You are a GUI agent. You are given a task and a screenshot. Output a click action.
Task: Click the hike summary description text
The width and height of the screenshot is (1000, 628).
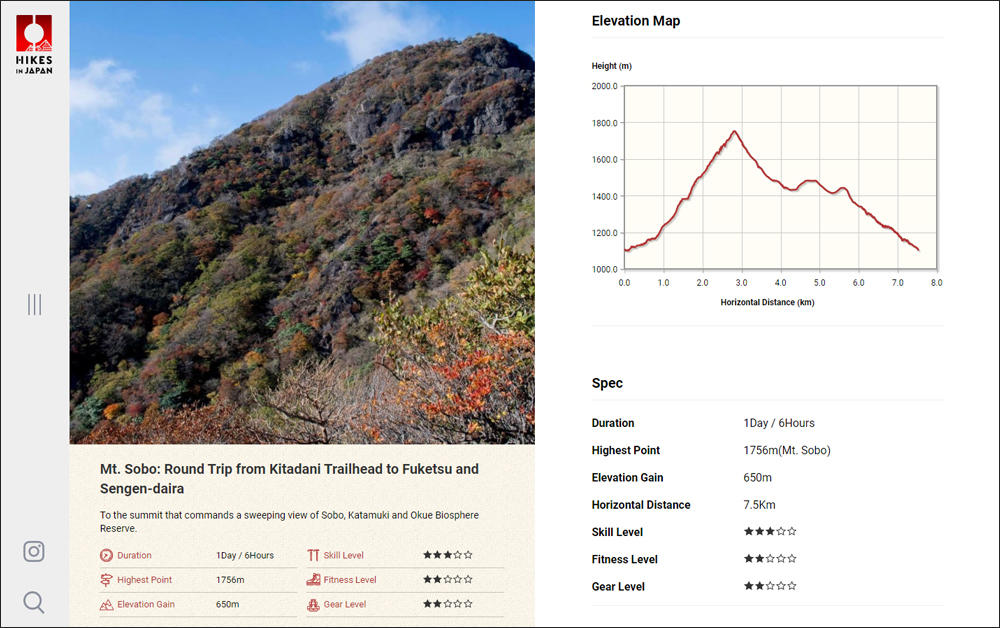click(289, 521)
